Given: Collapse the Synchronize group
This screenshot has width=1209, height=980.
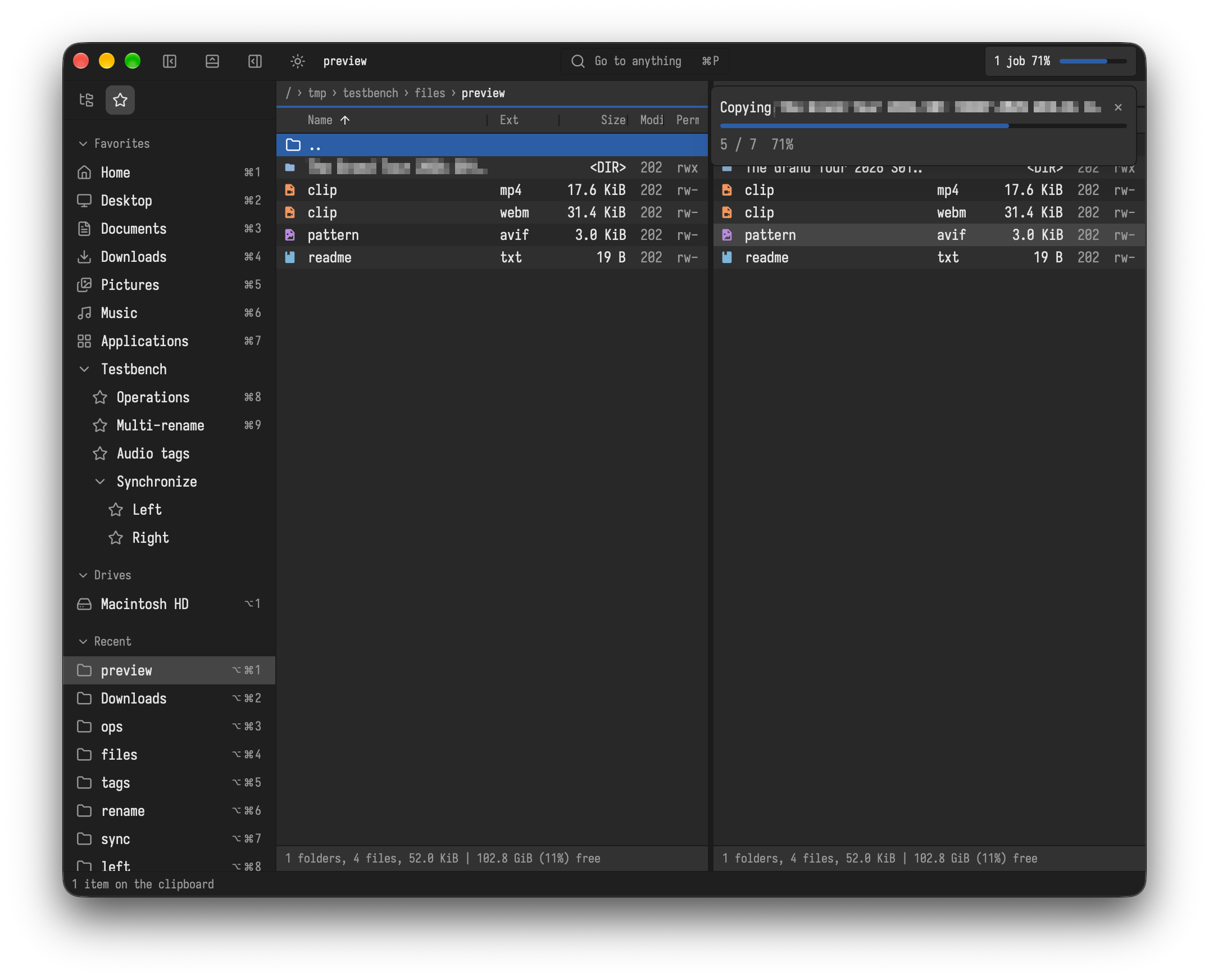Looking at the screenshot, I should [100, 482].
